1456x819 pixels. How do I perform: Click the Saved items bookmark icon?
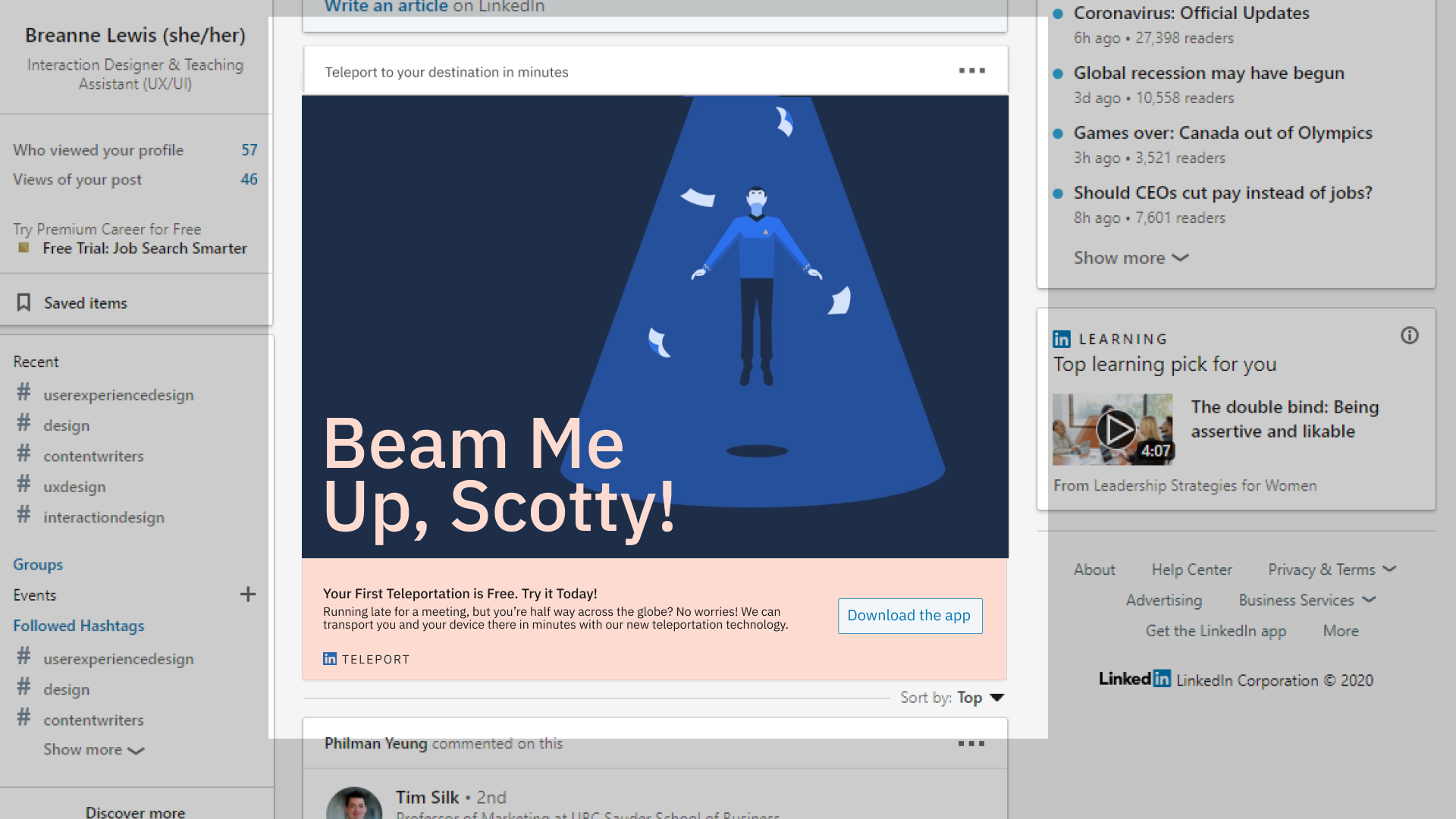pyautogui.click(x=24, y=303)
